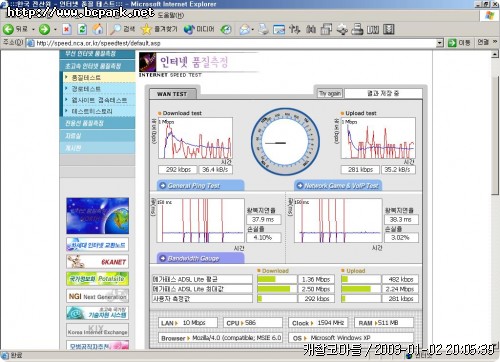The image size is (500, 362).
Task: Click the 2.50 Mbps download progress bar
Action: coord(277,289)
